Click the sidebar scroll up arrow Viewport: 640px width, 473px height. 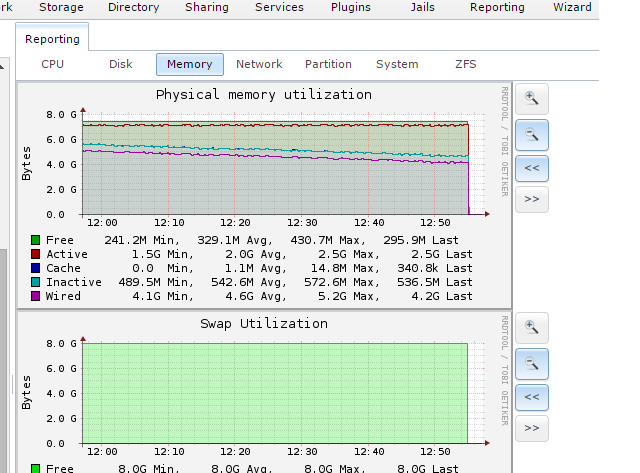2,67
